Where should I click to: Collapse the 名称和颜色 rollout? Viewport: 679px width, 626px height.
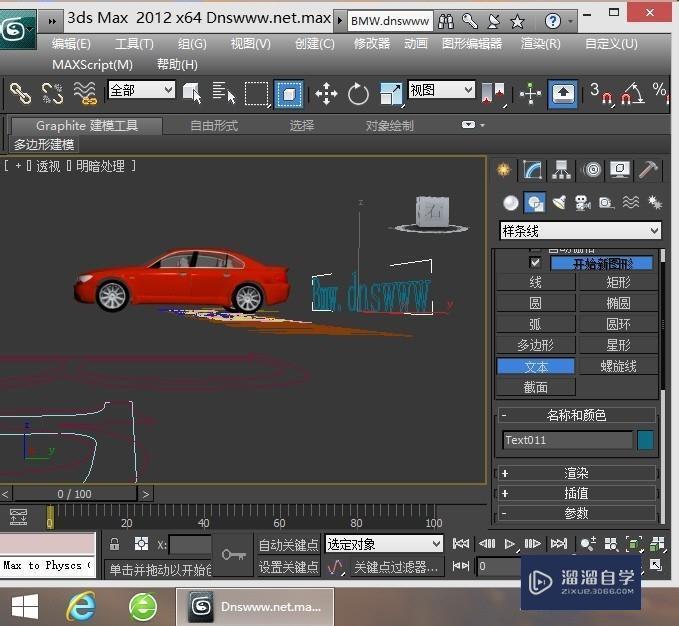coord(576,415)
